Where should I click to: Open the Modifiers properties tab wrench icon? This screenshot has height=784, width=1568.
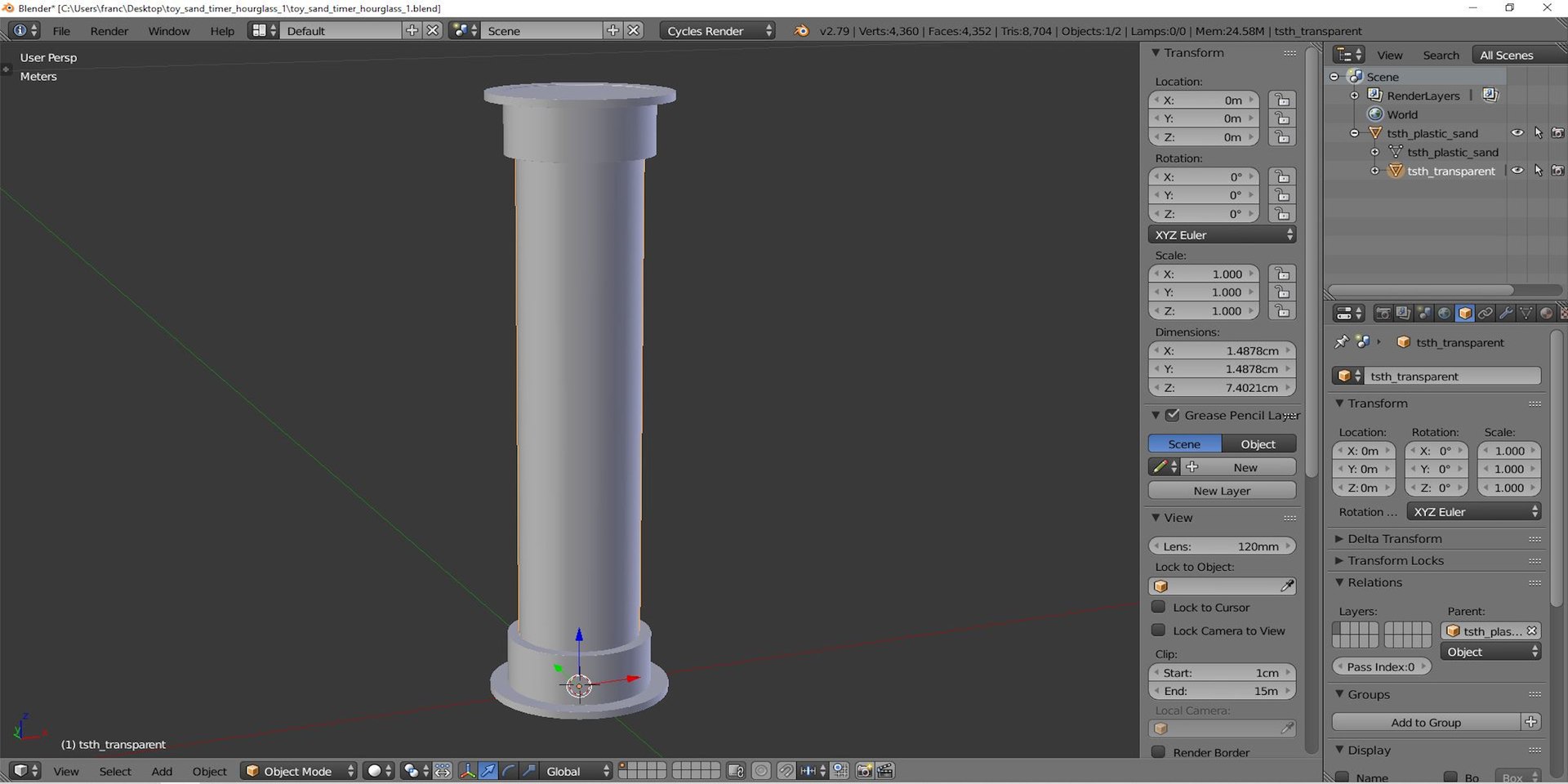[x=1505, y=314]
